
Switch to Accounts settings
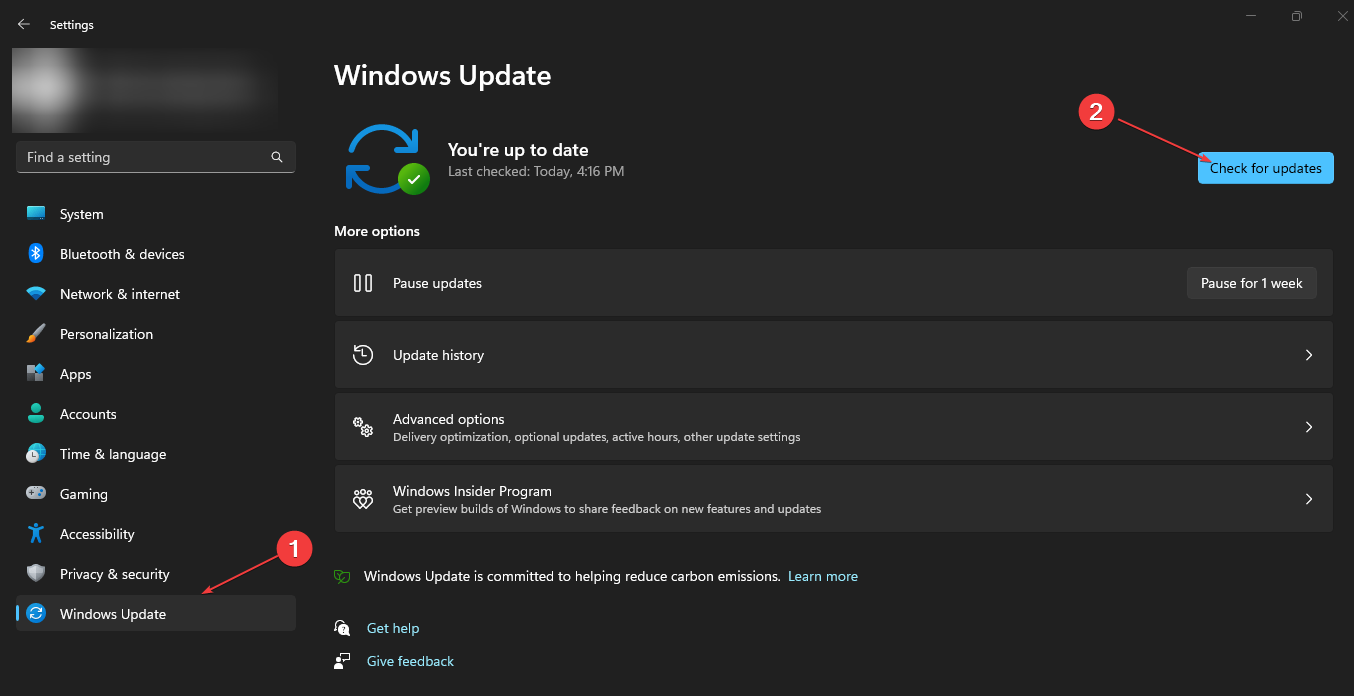point(156,414)
